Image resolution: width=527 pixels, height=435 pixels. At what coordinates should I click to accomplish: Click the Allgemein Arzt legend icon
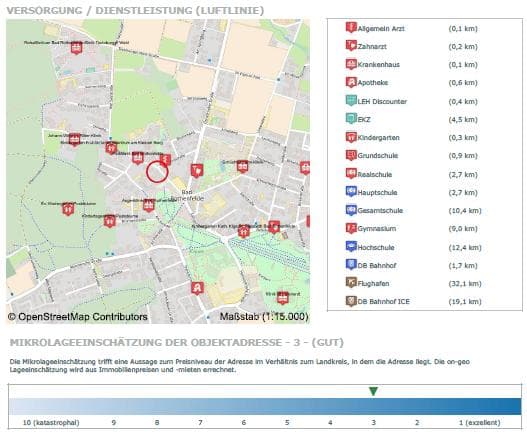tap(351, 28)
